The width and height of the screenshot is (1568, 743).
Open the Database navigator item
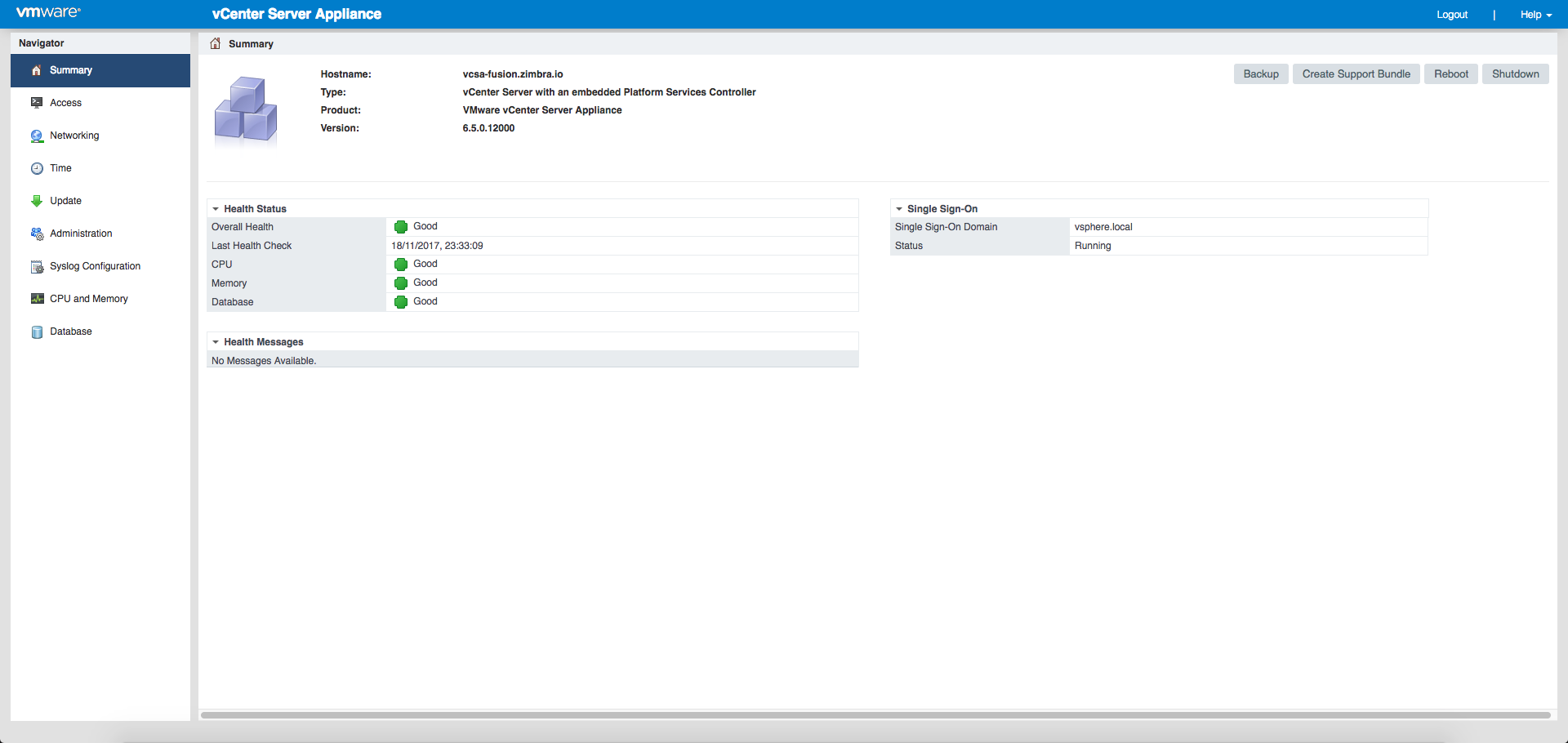(x=100, y=331)
